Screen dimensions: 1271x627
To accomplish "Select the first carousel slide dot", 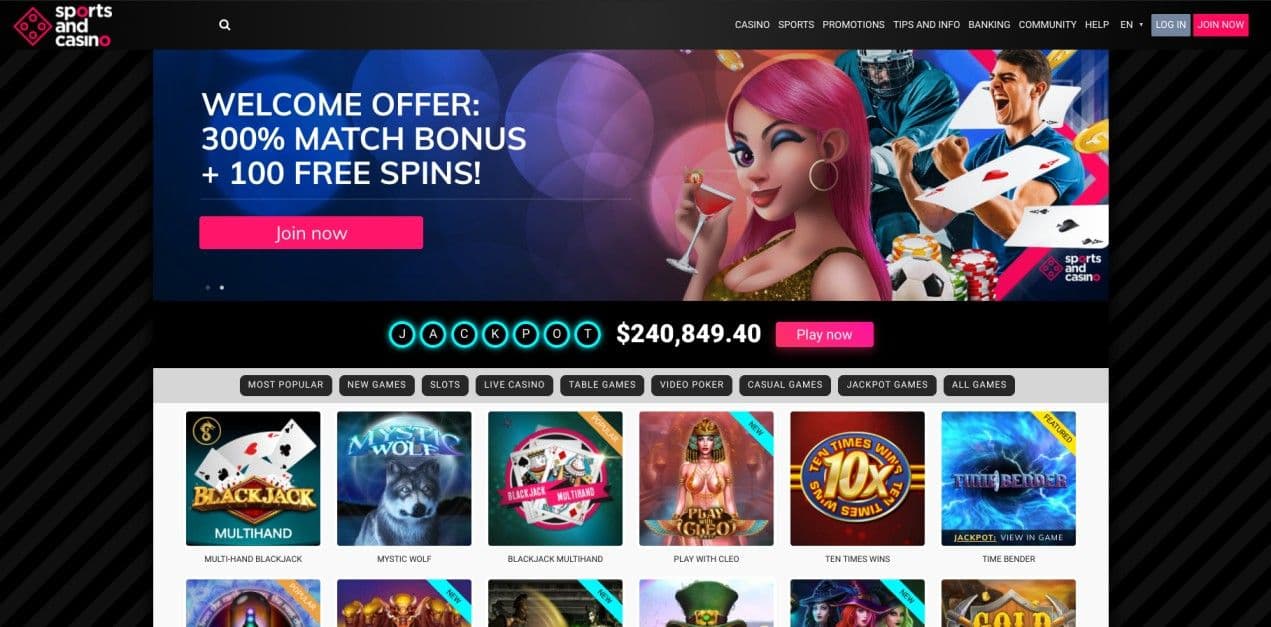I will point(208,287).
